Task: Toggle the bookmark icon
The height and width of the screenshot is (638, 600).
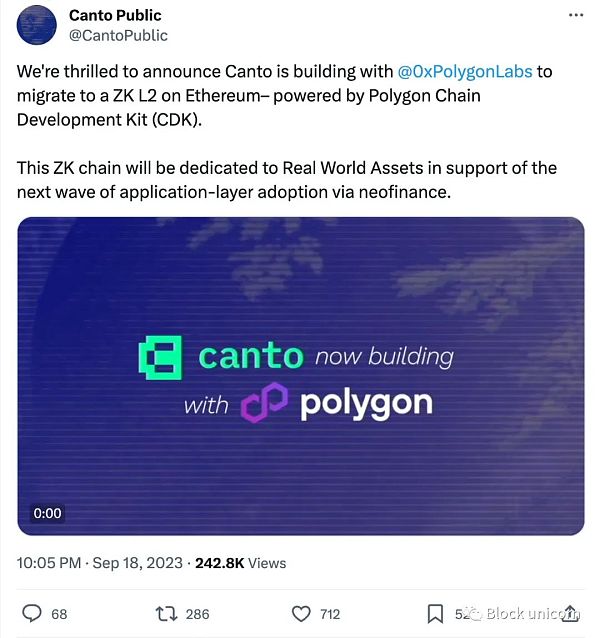Action: (x=436, y=613)
